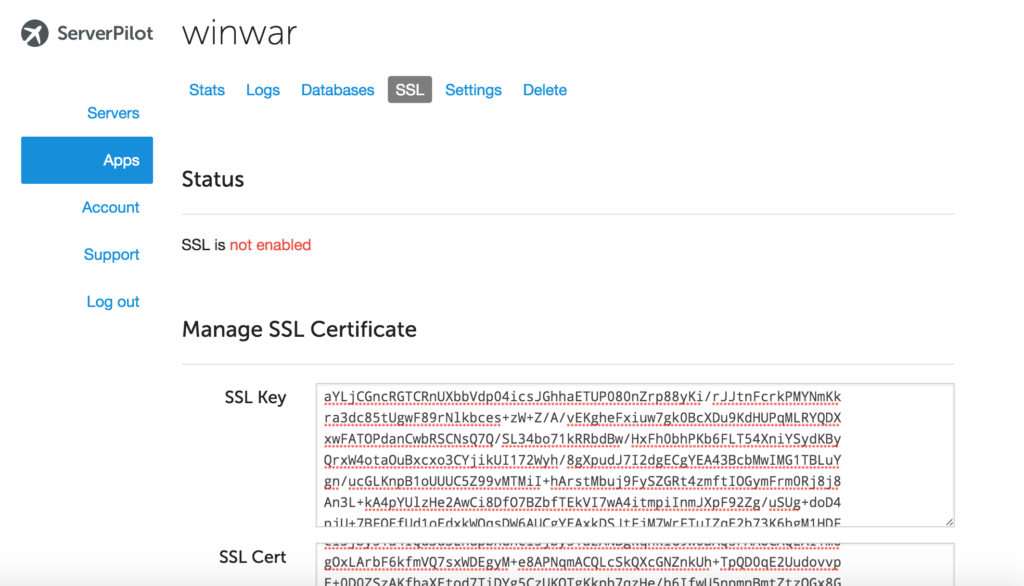Open the Support link in sidebar
This screenshot has height=586, width=1024.
coord(111,254)
